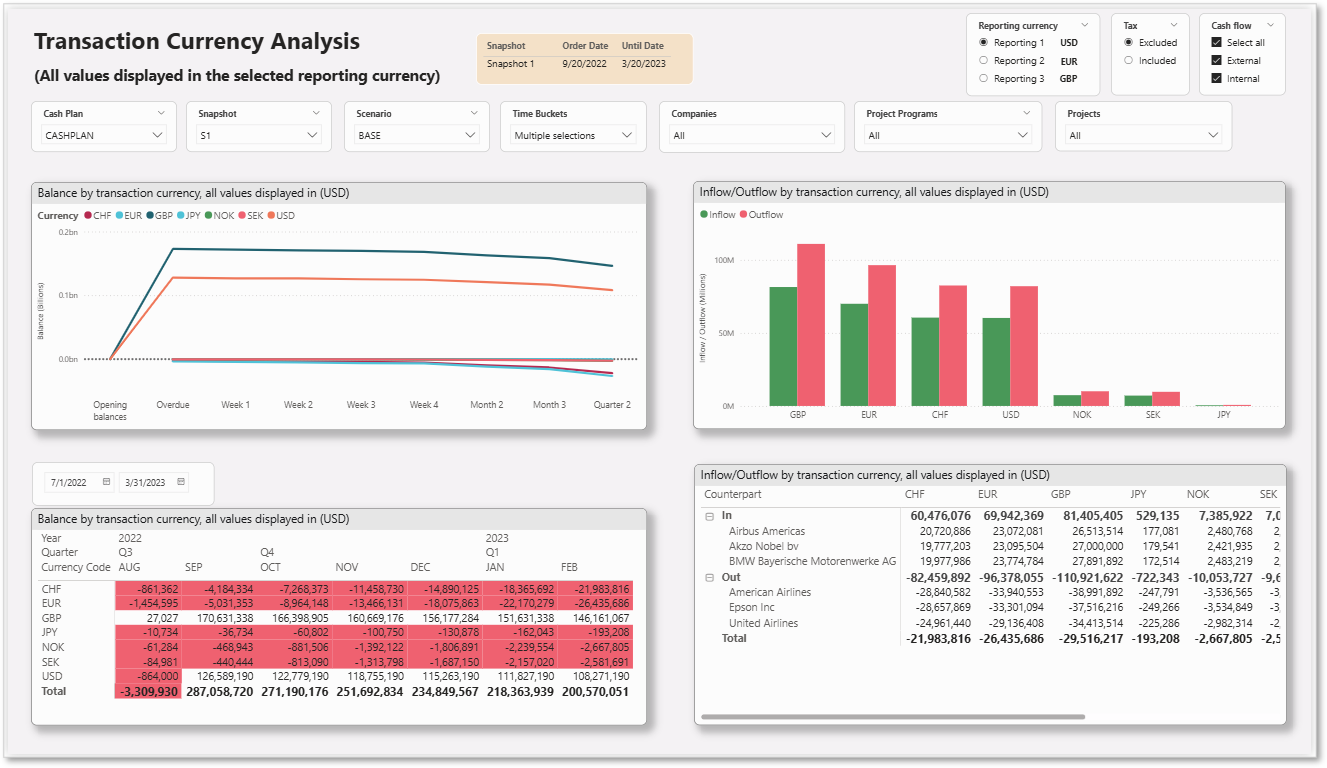
Task: Click USD legend marker in balance chart
Action: click(270, 216)
